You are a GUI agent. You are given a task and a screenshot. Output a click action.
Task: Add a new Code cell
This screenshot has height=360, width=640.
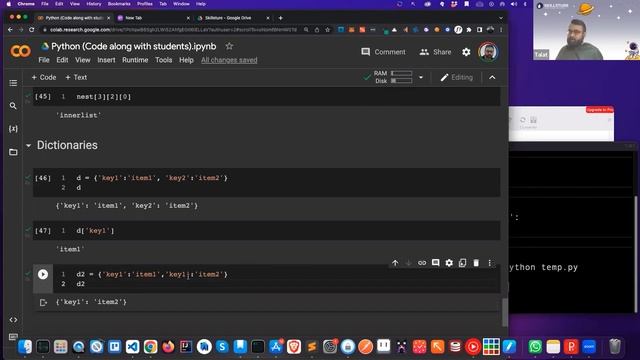(x=44, y=77)
